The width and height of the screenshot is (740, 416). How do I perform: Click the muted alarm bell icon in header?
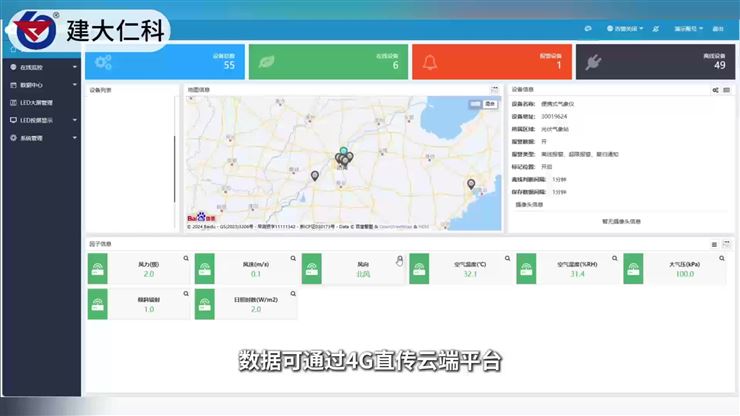click(x=656, y=29)
